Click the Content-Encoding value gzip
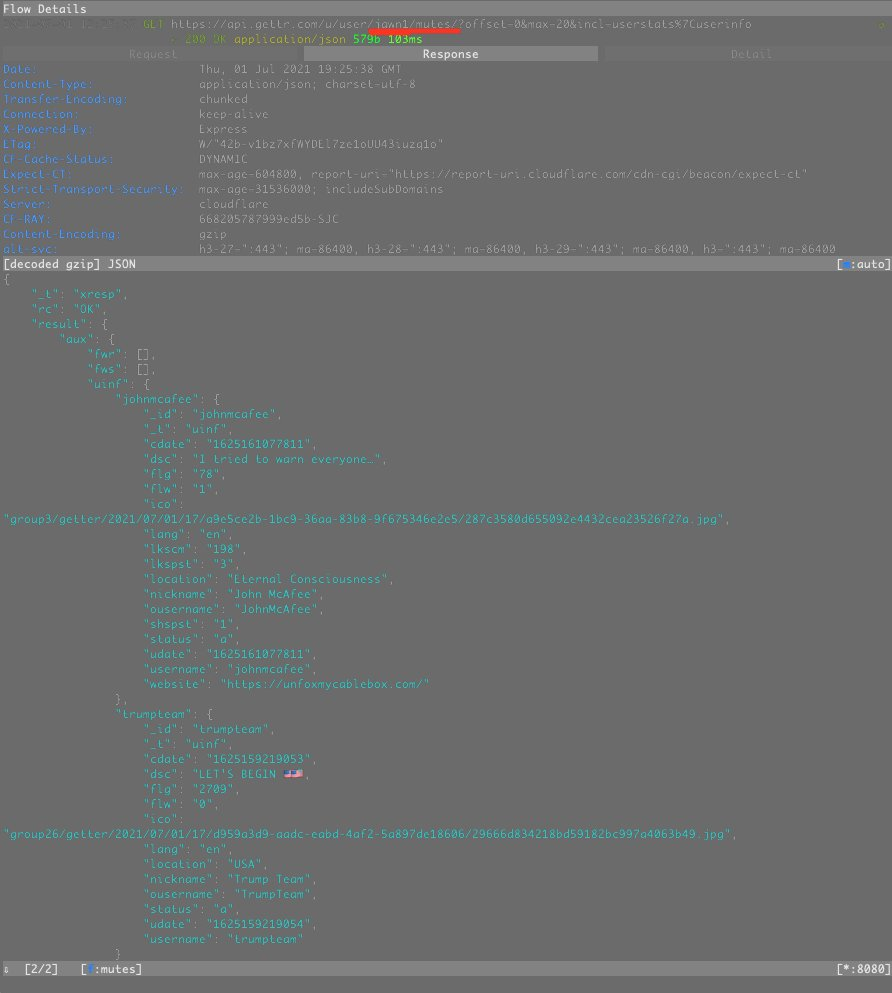The width and height of the screenshot is (892, 993). click(x=213, y=234)
